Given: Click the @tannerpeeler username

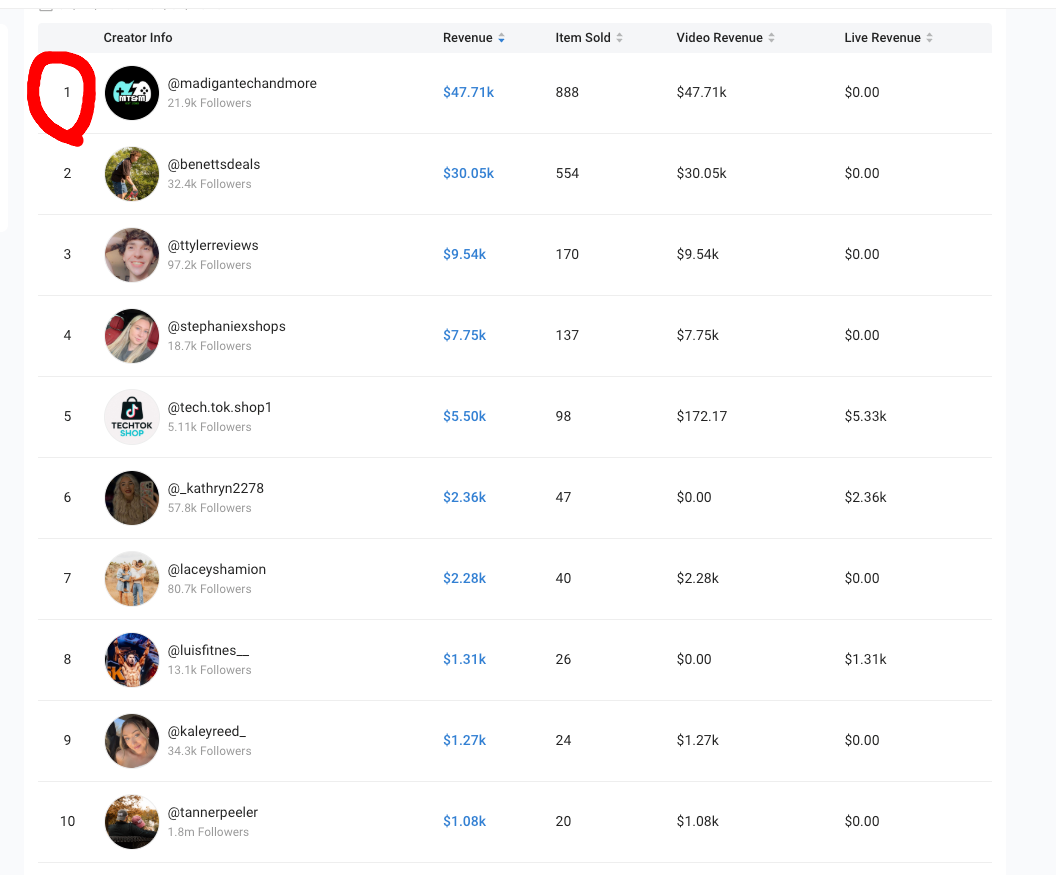Looking at the screenshot, I should (x=212, y=812).
